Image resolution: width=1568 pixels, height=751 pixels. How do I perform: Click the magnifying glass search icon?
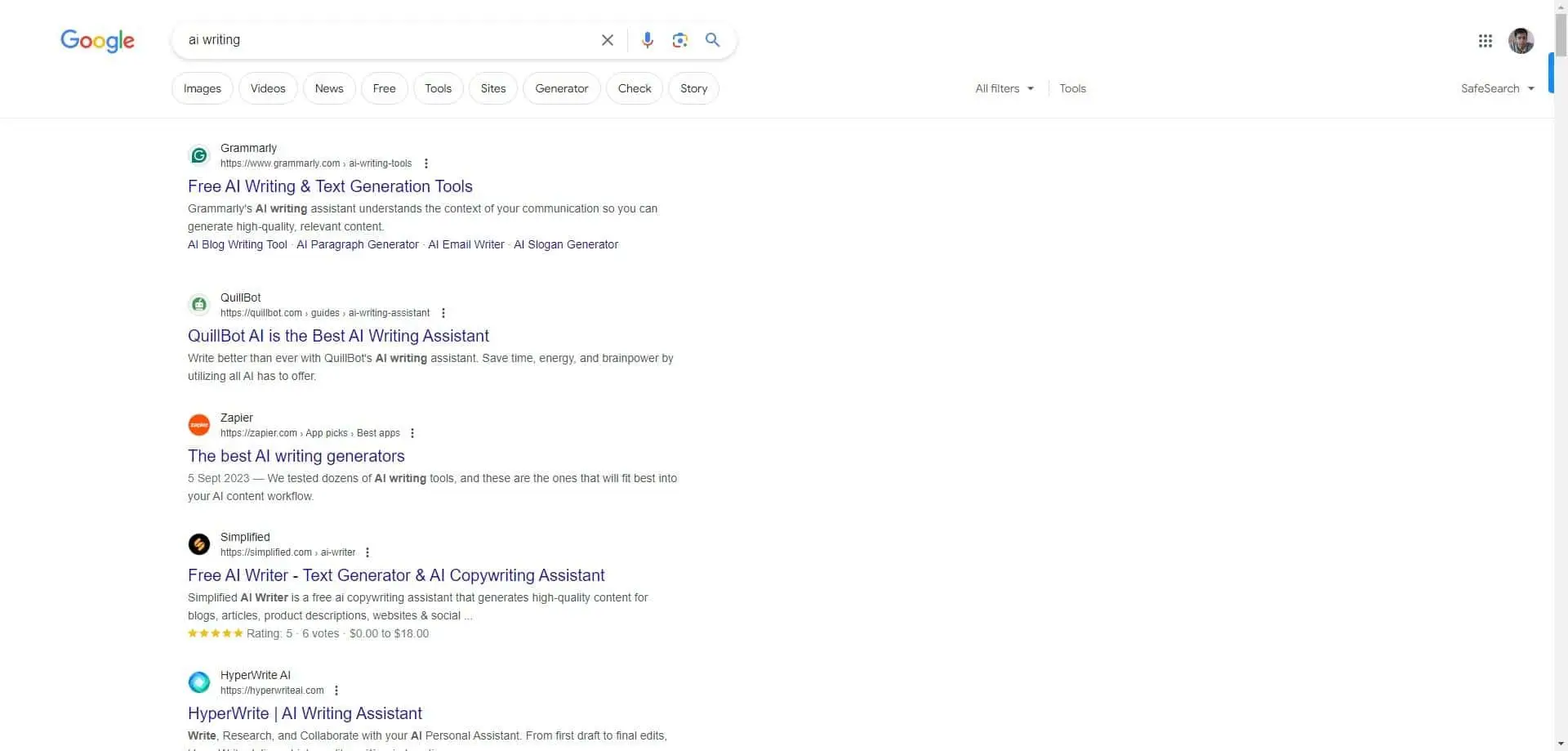tap(712, 40)
